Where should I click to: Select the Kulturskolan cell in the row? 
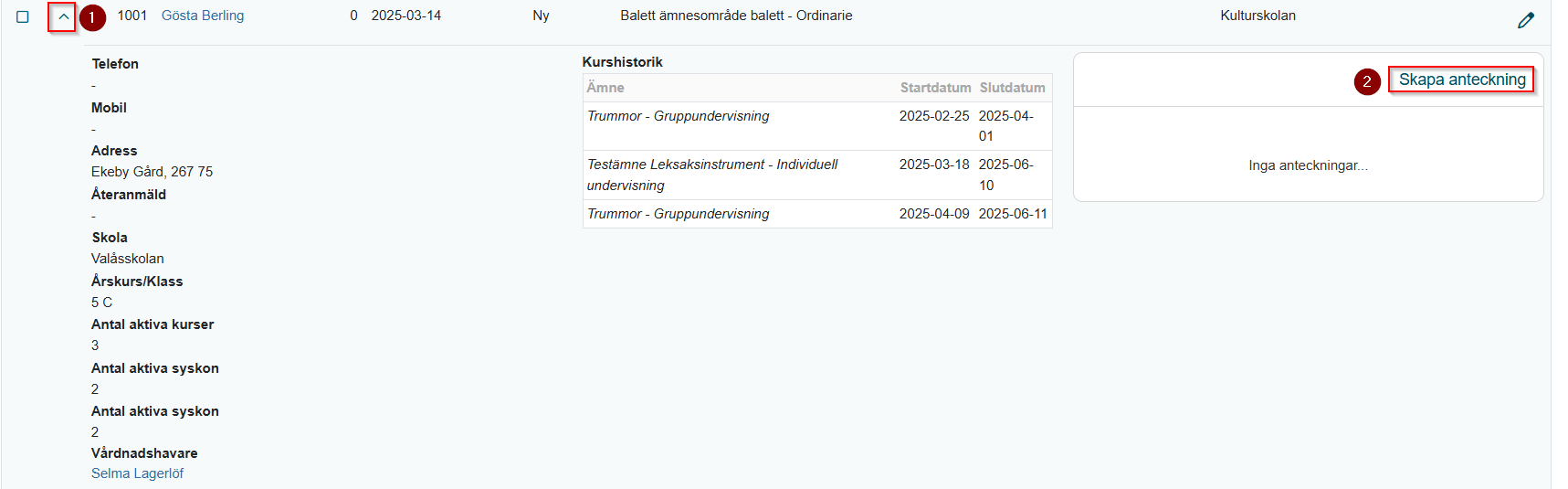pyautogui.click(x=1258, y=16)
